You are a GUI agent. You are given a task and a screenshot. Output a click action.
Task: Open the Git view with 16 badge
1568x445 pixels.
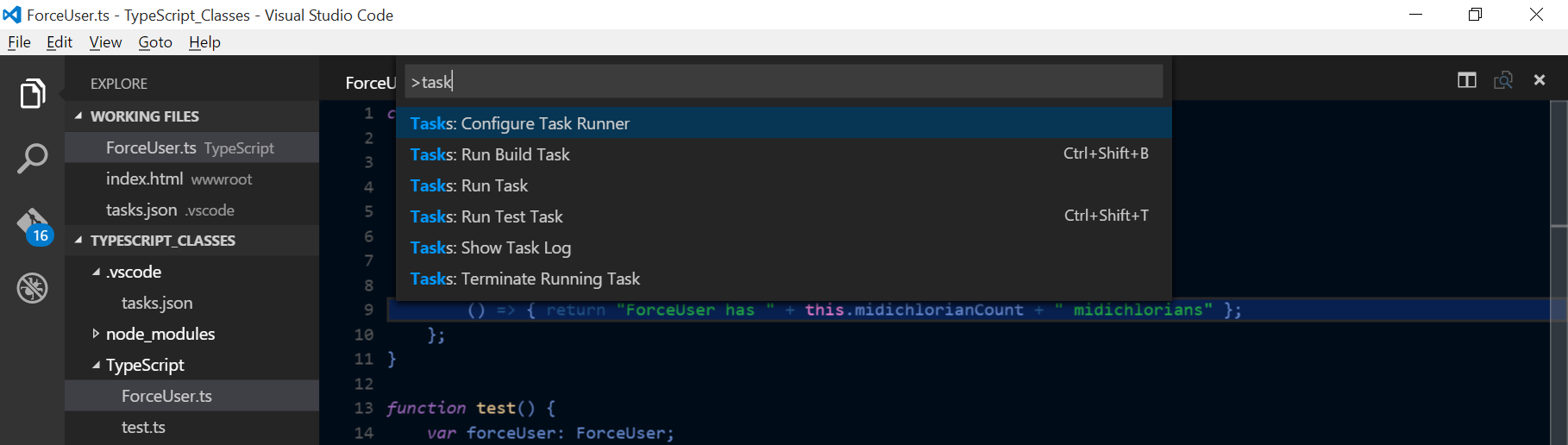tap(34, 226)
